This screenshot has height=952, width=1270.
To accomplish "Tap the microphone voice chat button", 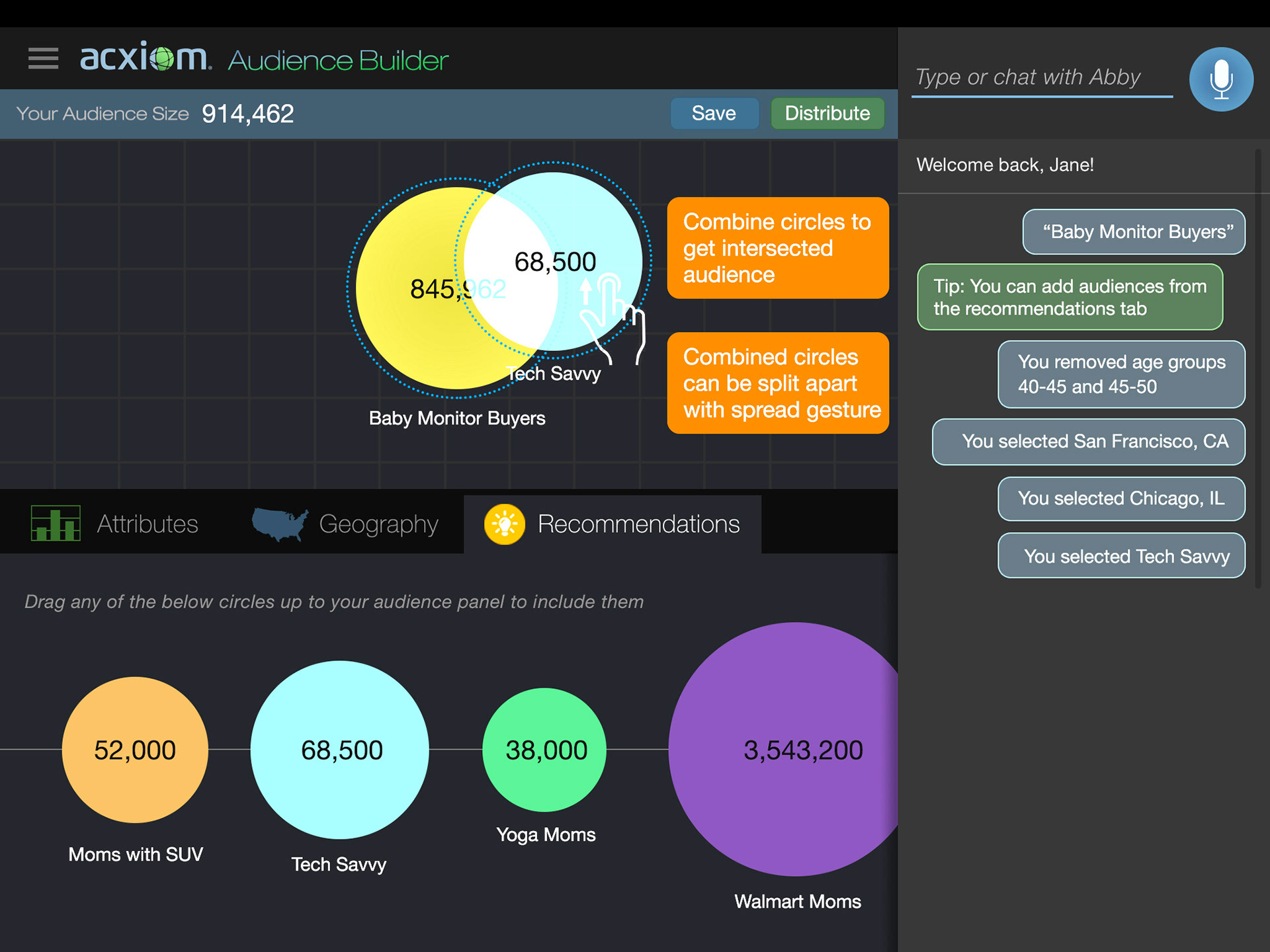I will coord(1220,79).
